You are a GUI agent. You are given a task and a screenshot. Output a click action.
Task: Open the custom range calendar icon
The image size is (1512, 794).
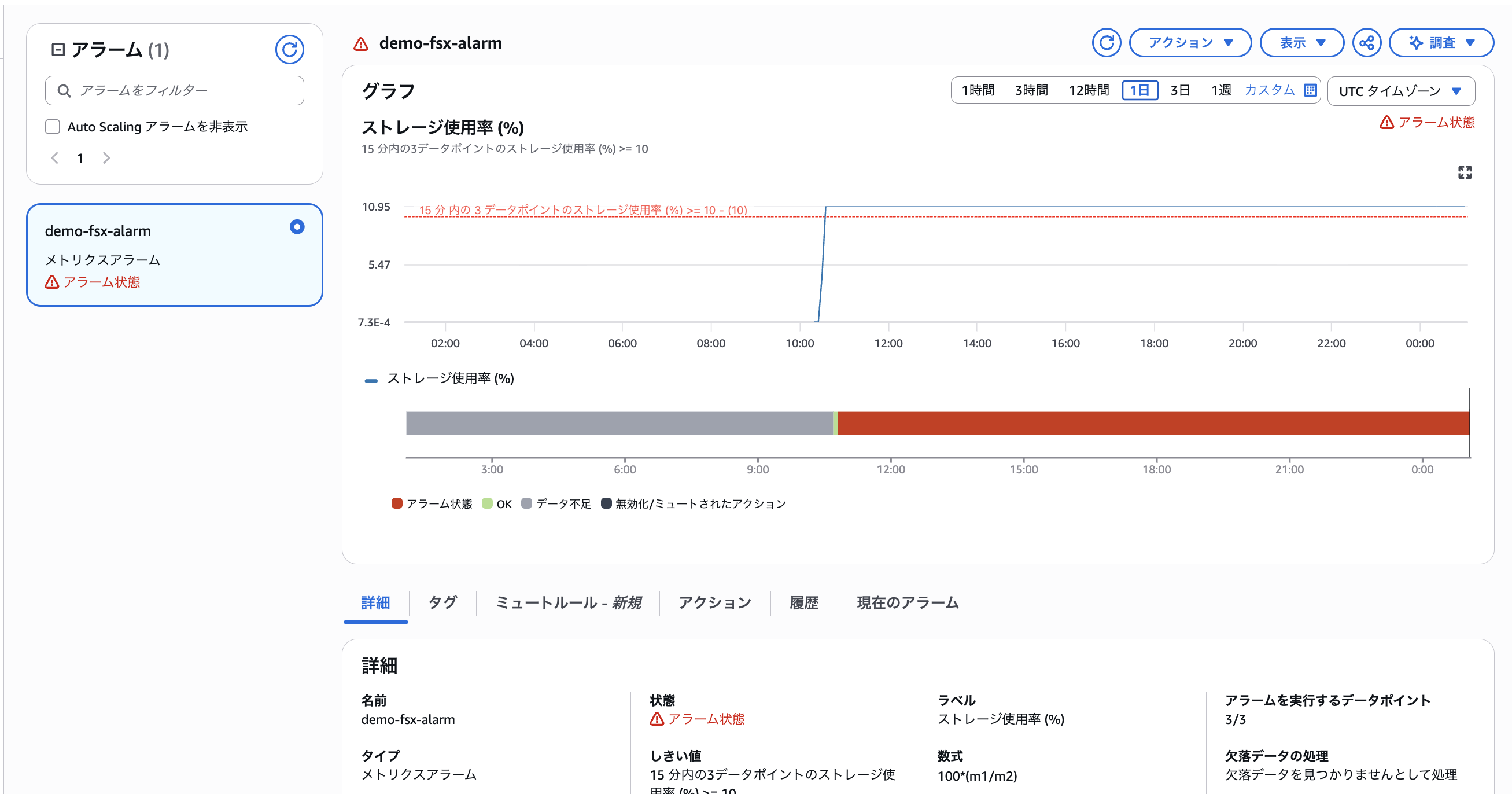[1310, 90]
